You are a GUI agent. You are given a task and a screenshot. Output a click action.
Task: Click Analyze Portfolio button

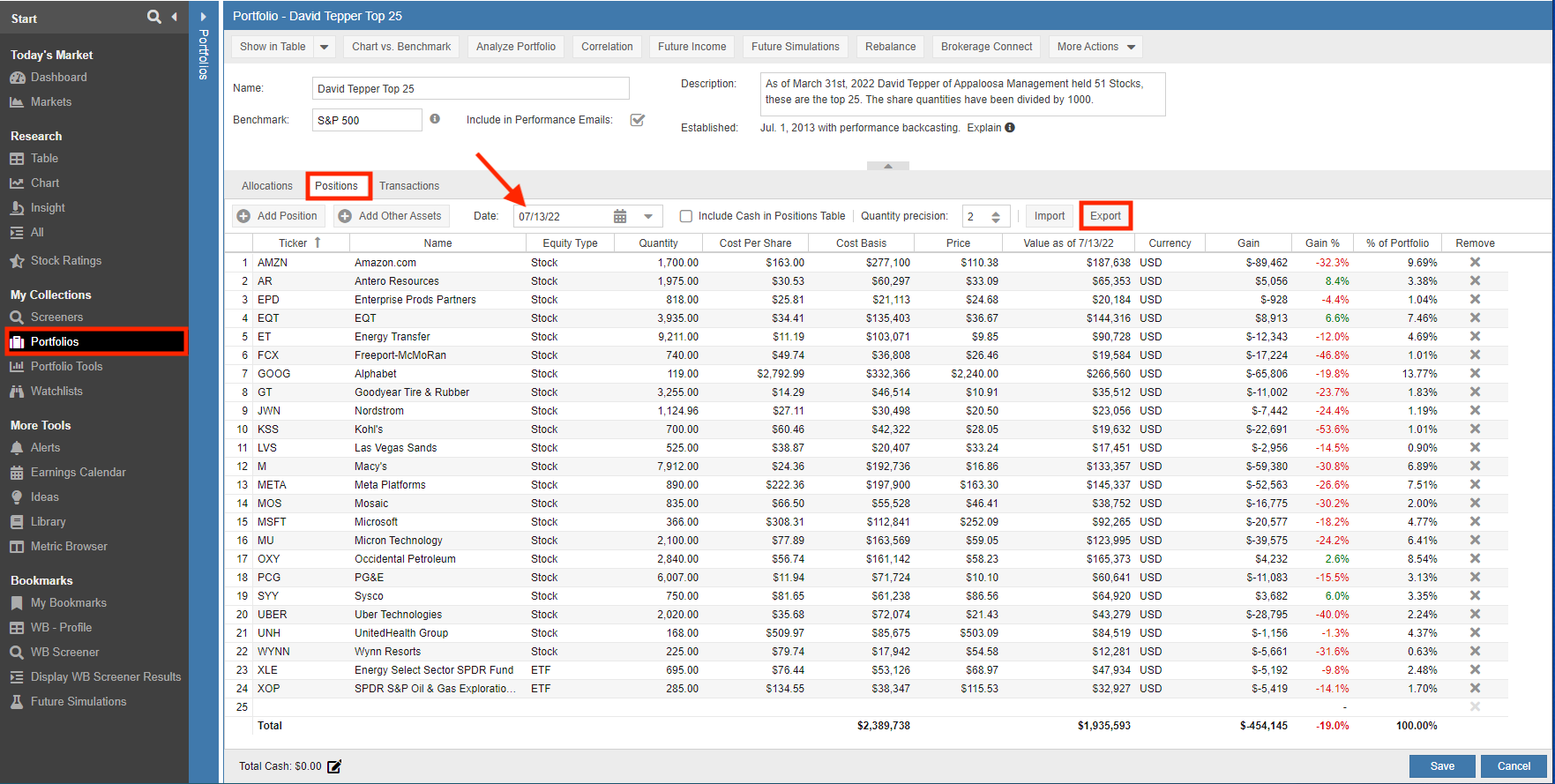click(x=516, y=47)
